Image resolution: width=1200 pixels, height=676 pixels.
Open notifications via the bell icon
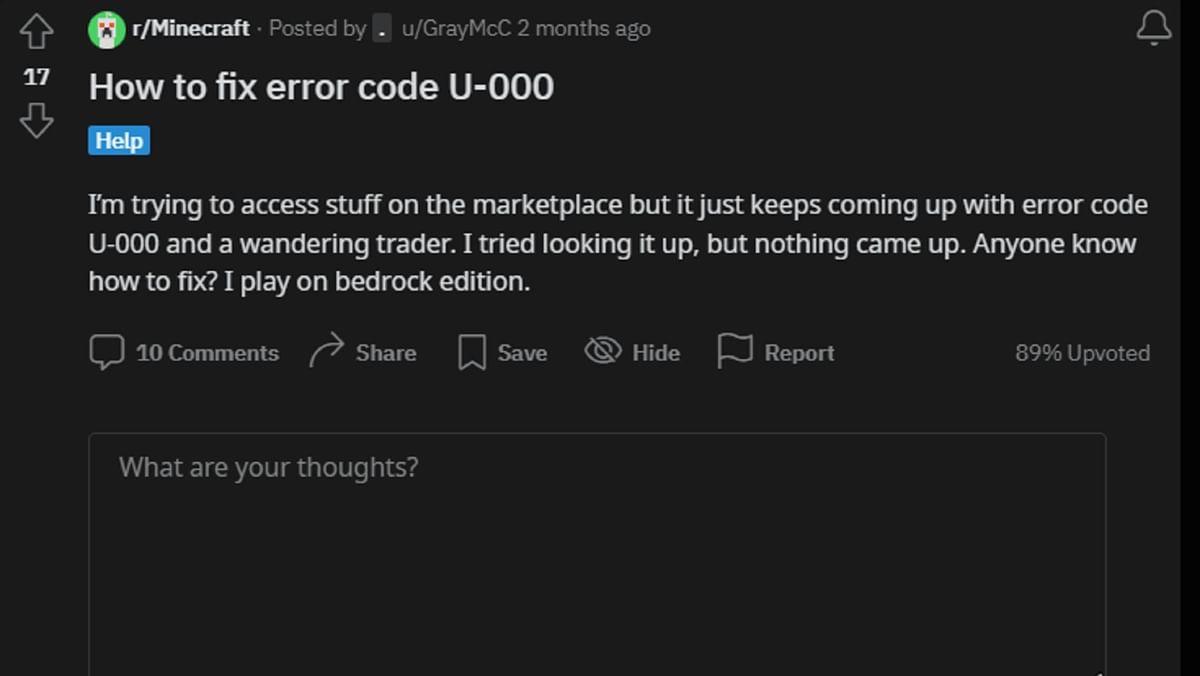1153,27
